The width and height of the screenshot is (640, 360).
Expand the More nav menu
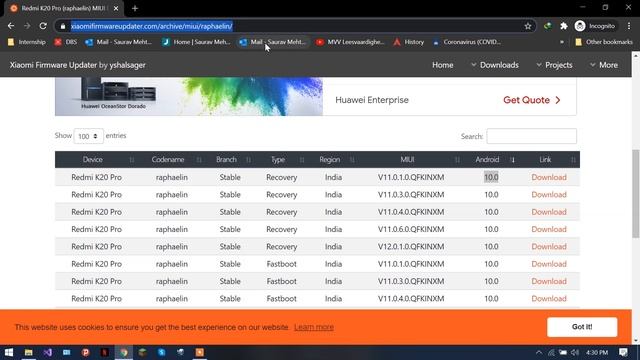click(604, 65)
